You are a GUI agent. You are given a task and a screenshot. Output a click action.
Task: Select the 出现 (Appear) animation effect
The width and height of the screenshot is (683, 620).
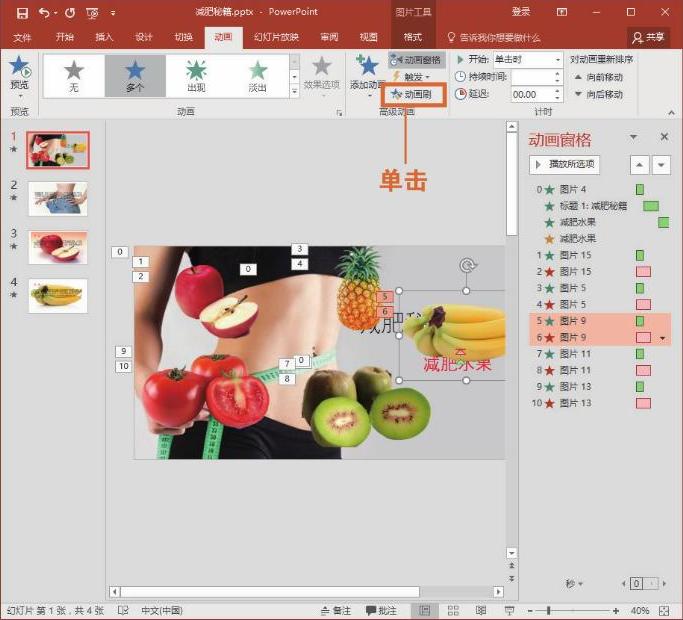pos(196,75)
